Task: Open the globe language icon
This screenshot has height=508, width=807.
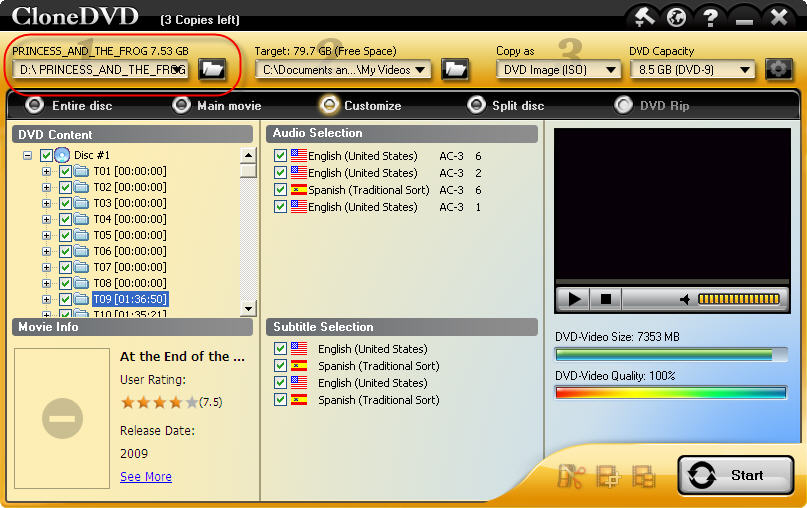Action: tap(676, 17)
